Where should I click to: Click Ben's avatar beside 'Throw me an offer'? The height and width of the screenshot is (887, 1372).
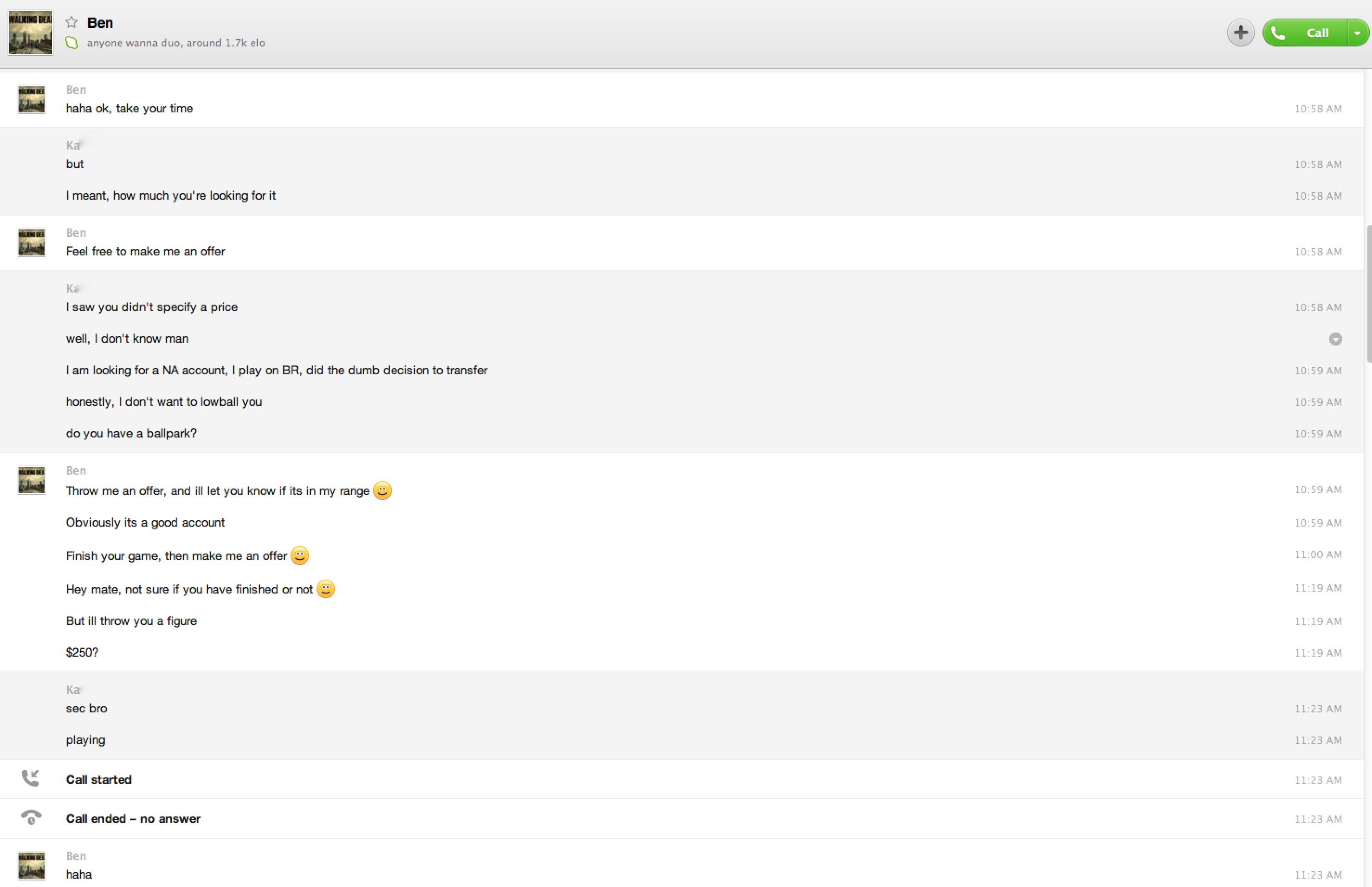click(31, 480)
